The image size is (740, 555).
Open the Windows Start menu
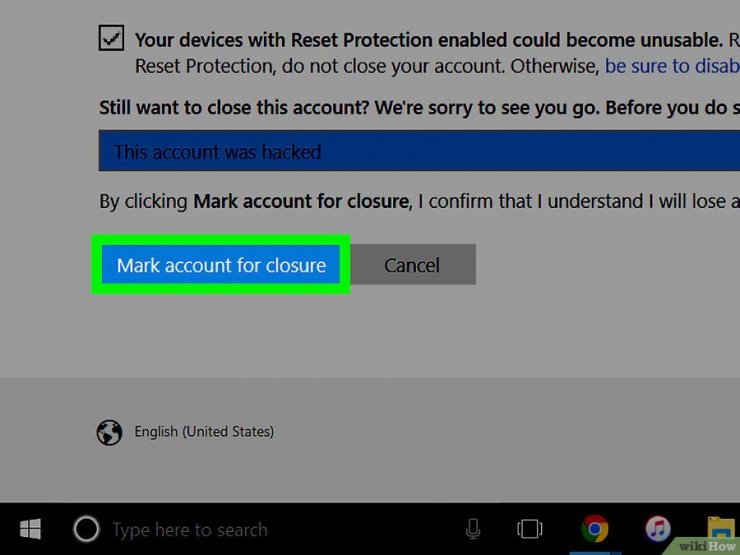coord(30,529)
